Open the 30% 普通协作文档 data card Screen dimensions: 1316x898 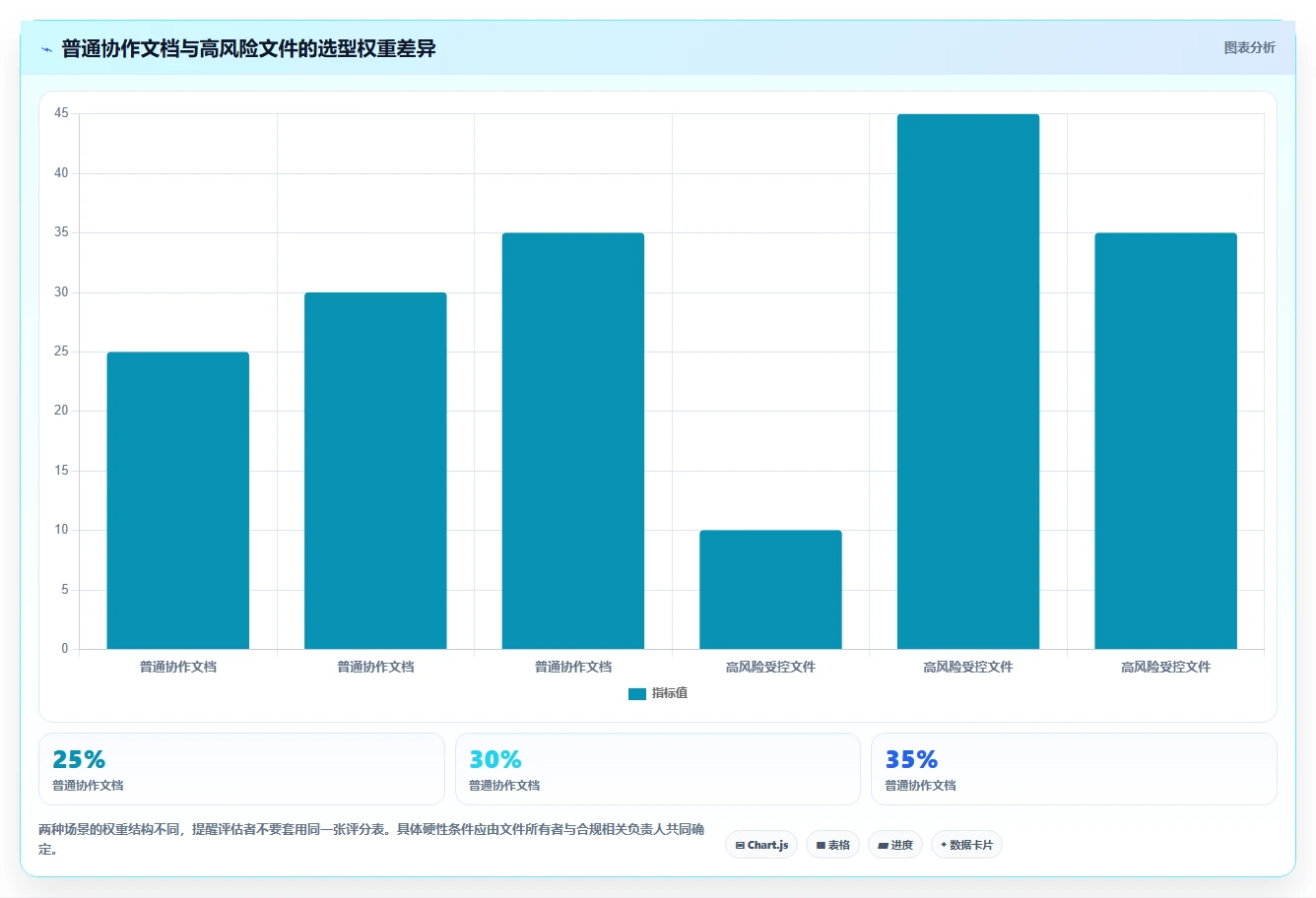pyautogui.click(x=658, y=769)
